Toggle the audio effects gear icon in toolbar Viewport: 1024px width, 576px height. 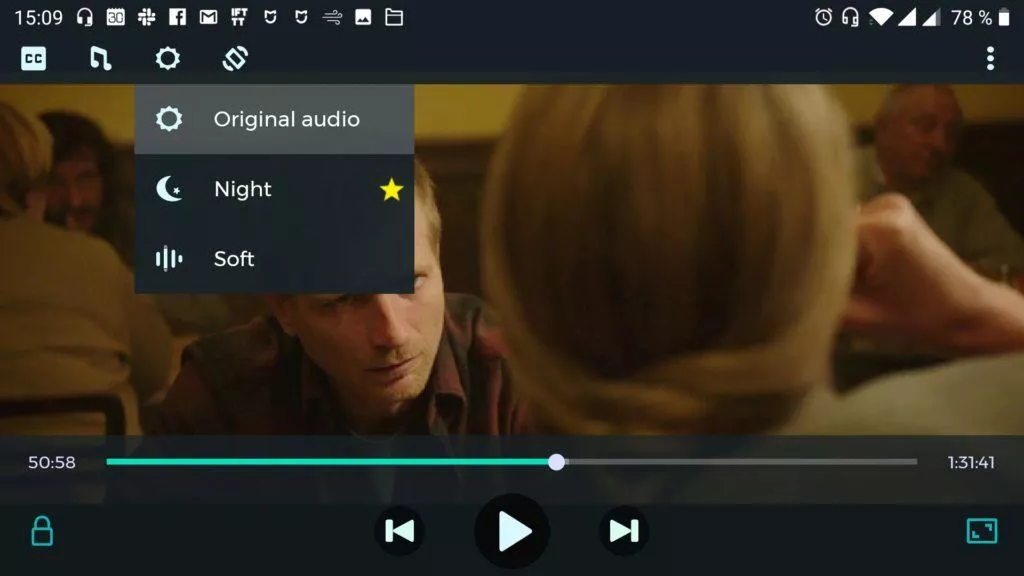tap(167, 58)
